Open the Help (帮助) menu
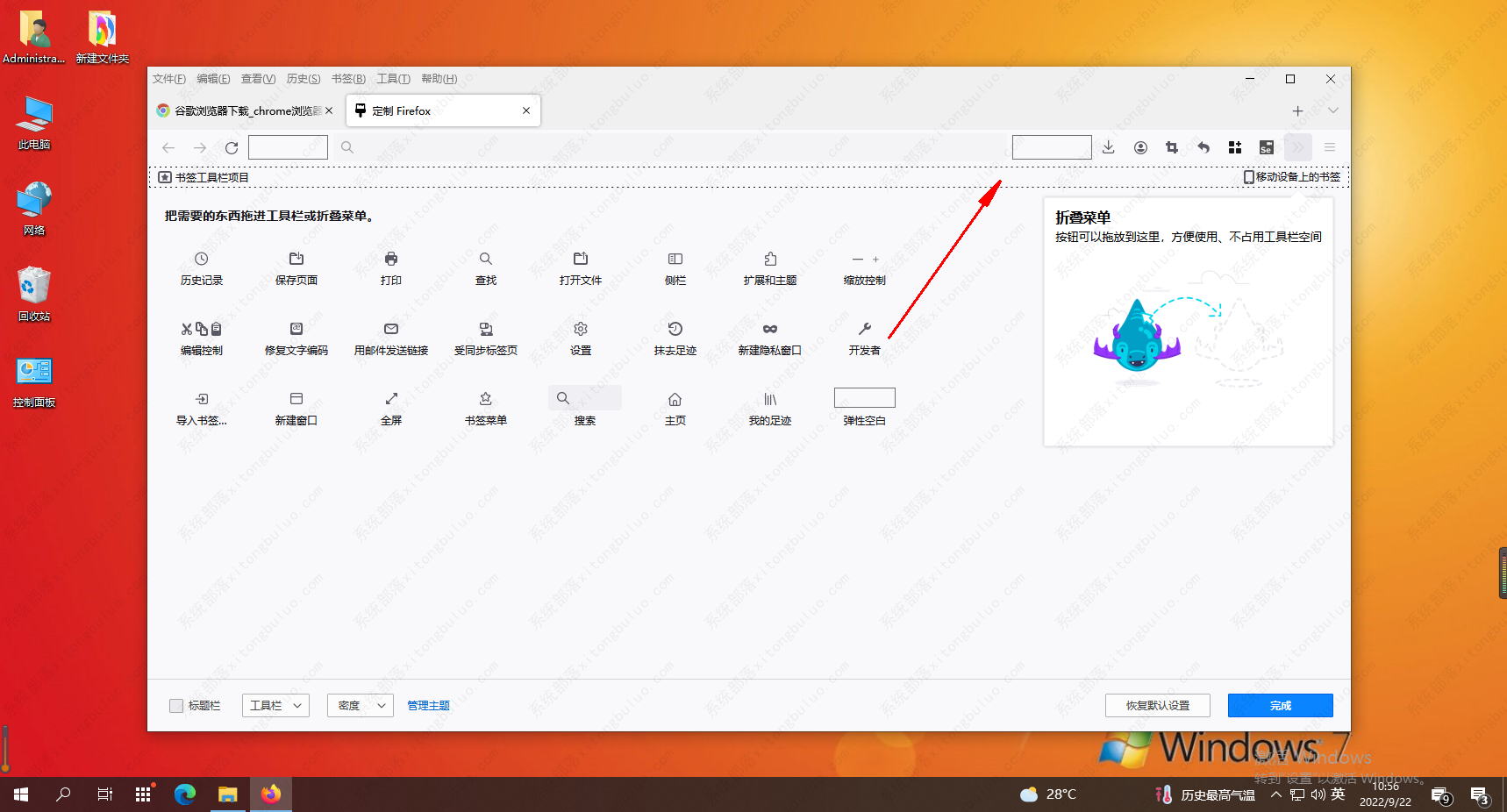Image resolution: width=1507 pixels, height=812 pixels. click(439, 79)
